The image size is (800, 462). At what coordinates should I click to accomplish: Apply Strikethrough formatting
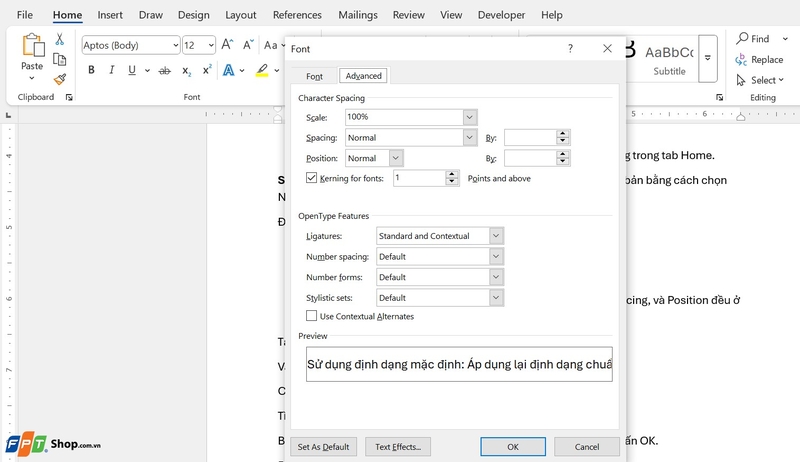164,71
